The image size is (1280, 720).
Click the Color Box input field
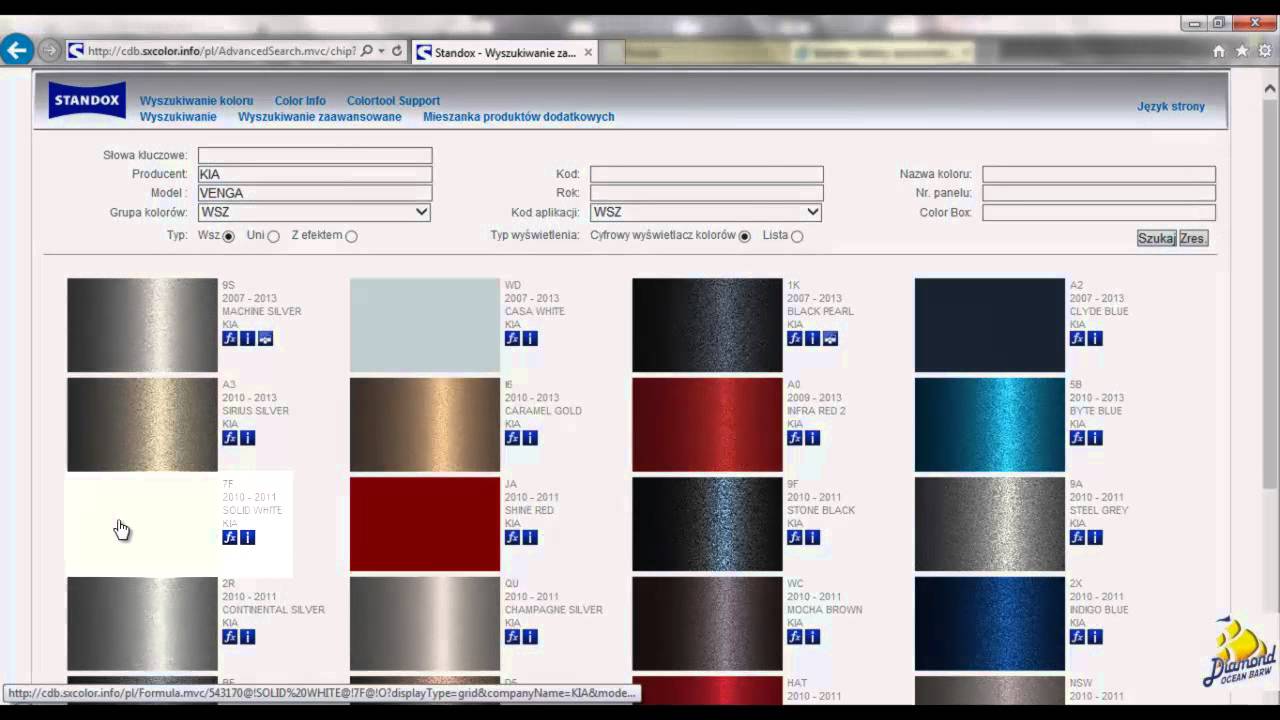pyautogui.click(x=1099, y=212)
